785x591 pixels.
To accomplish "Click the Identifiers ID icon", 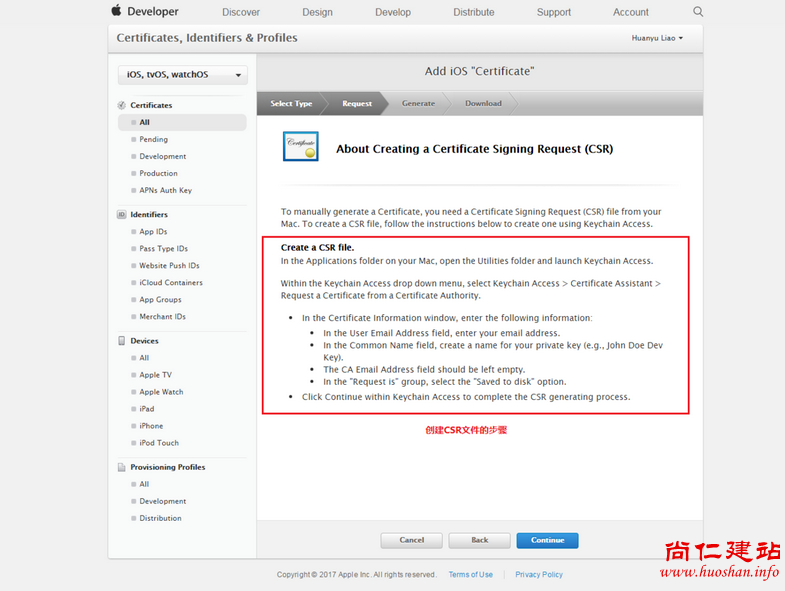I will 122,215.
